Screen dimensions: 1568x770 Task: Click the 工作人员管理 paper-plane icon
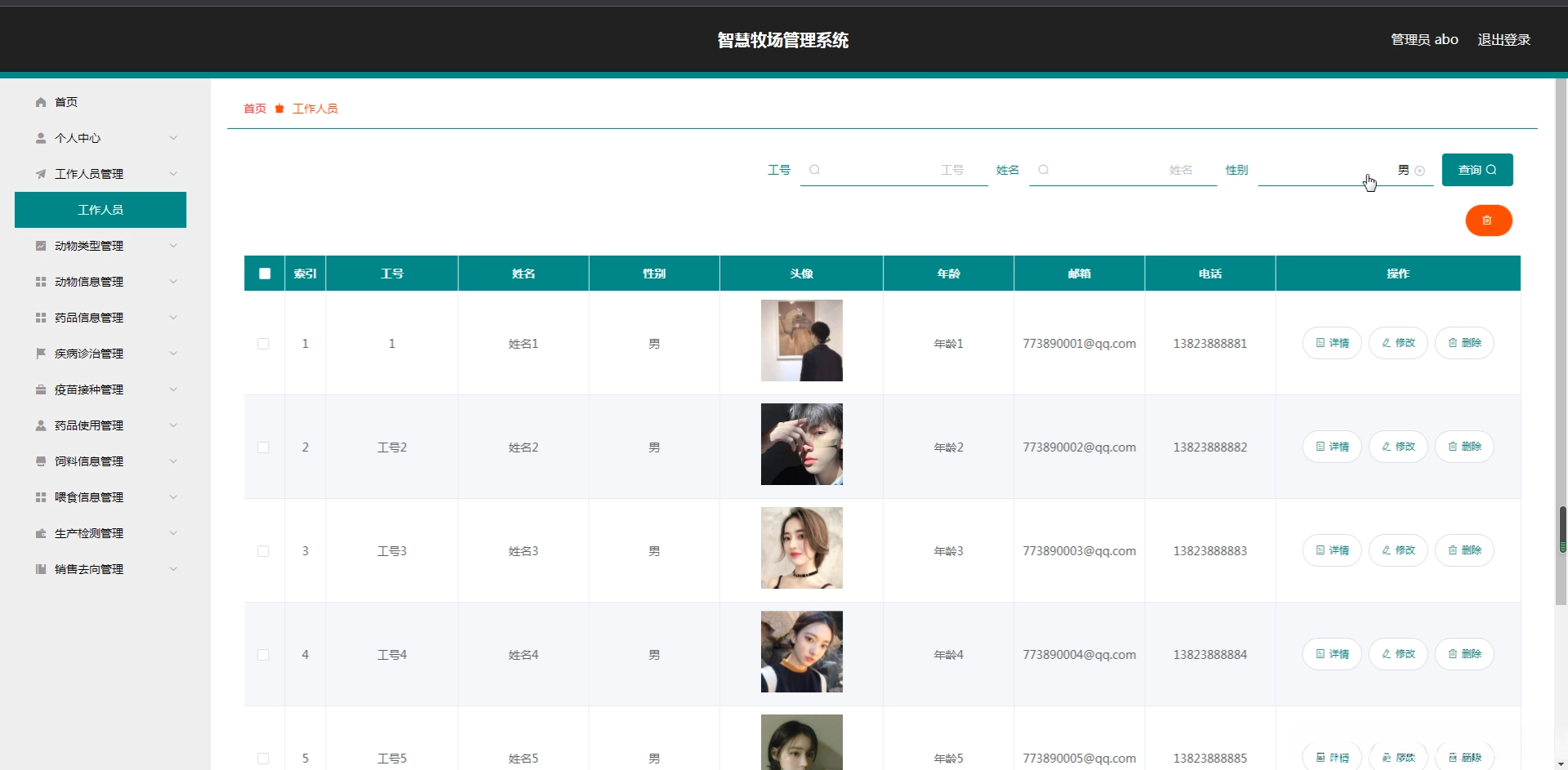pos(41,174)
